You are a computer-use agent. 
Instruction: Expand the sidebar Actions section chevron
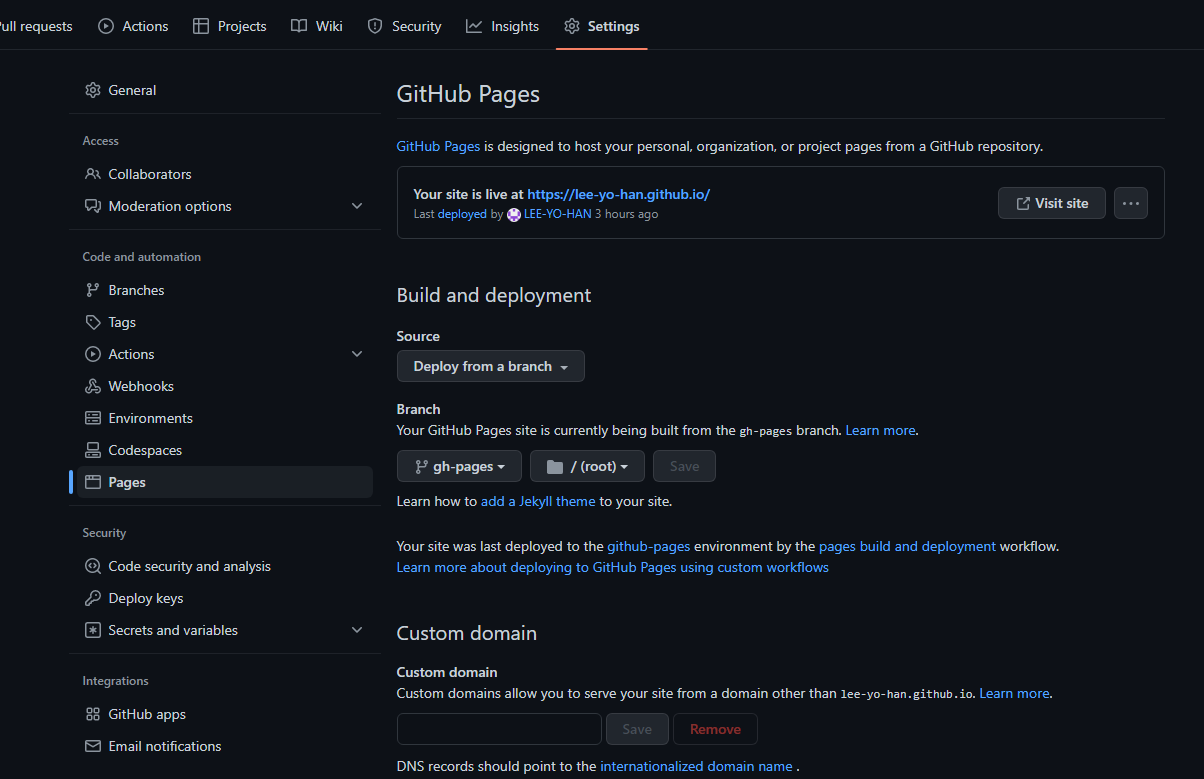click(x=357, y=354)
